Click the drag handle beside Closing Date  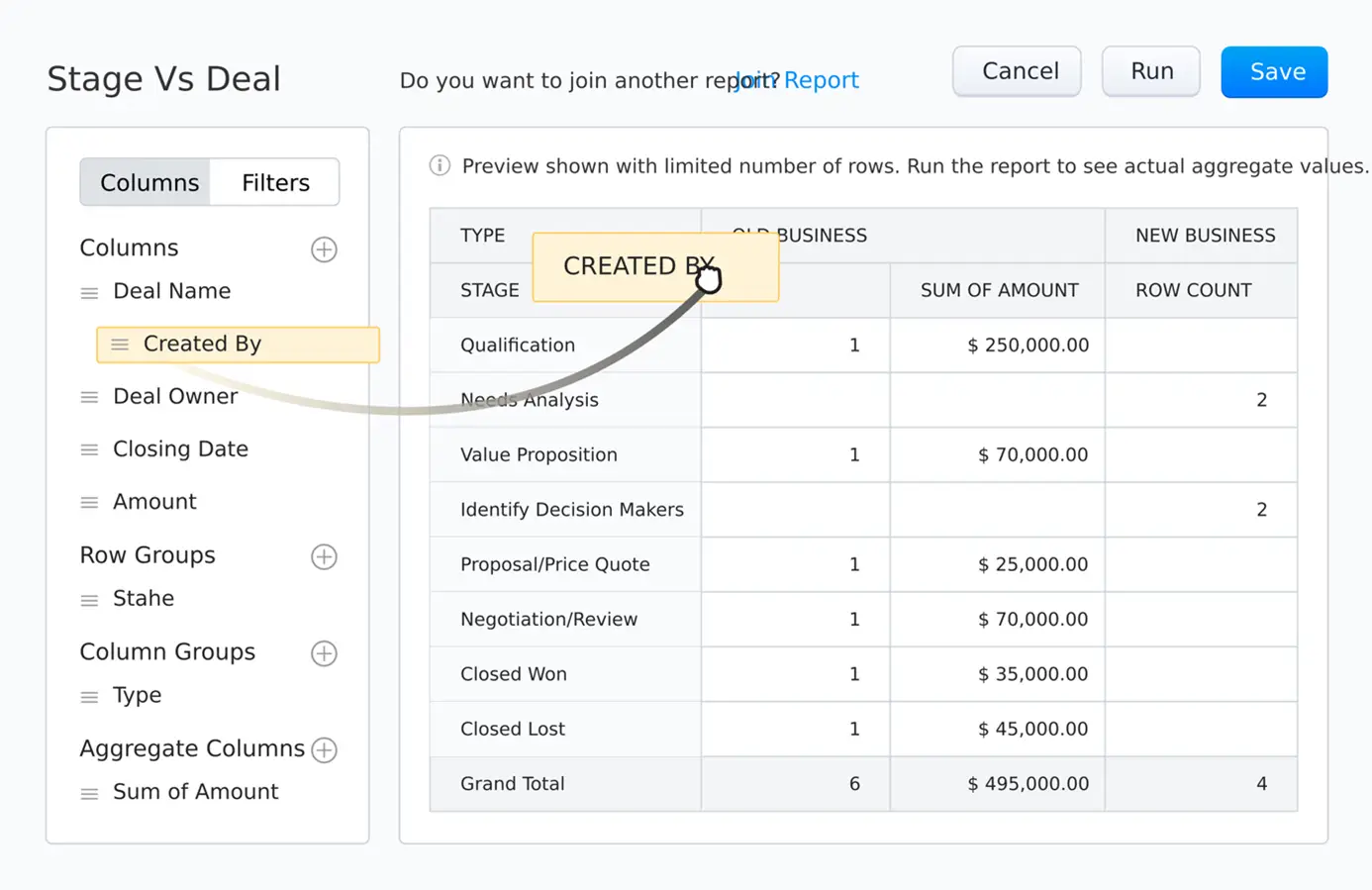(89, 450)
